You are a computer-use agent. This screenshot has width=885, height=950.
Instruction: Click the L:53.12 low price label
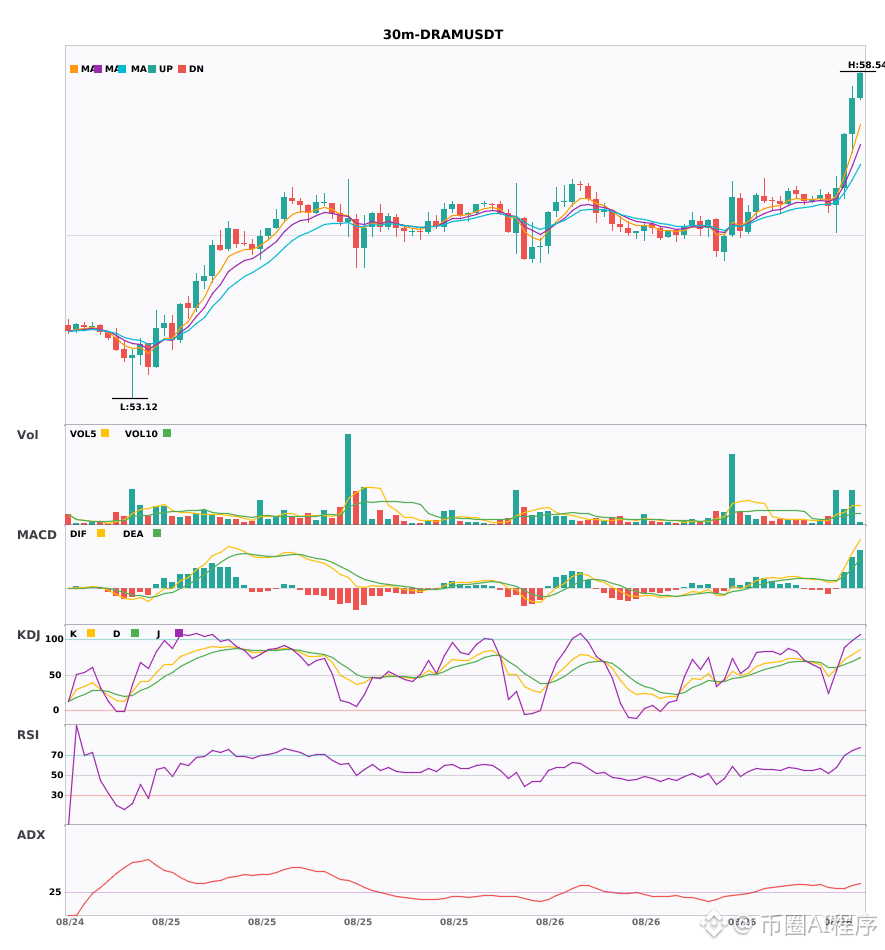(x=139, y=407)
